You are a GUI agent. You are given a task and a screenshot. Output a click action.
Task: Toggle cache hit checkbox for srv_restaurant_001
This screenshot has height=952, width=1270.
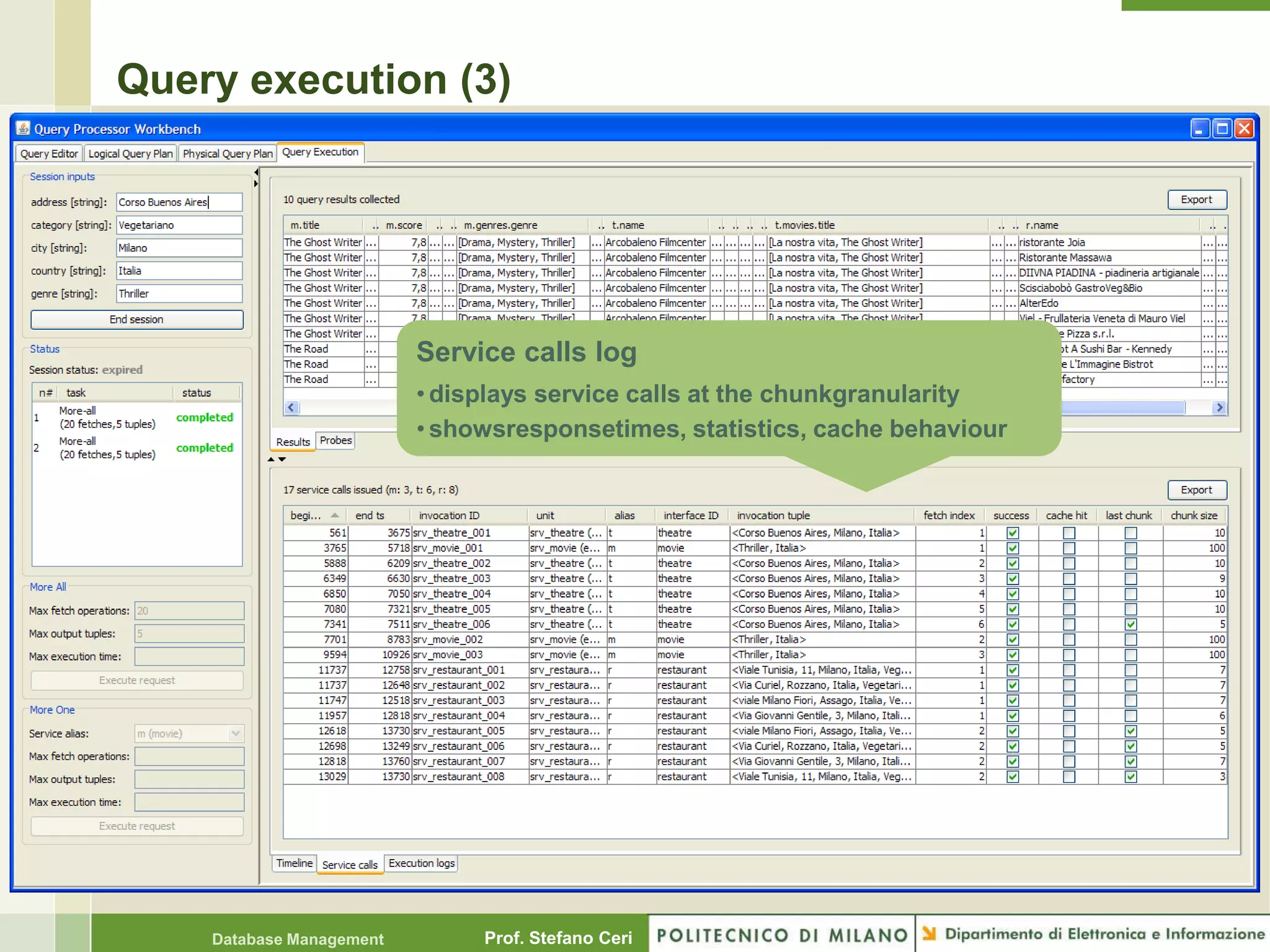point(1069,670)
